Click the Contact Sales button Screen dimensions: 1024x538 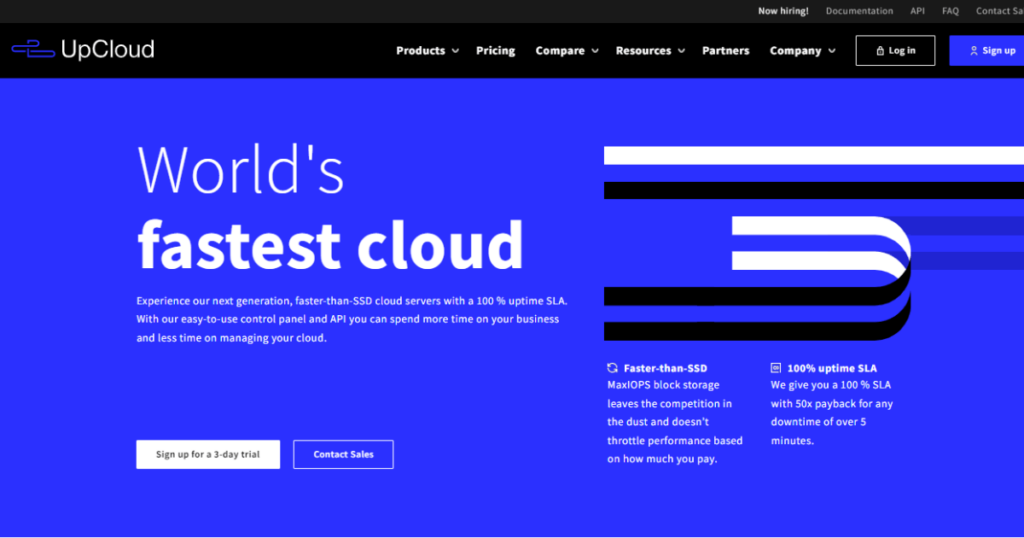click(343, 454)
